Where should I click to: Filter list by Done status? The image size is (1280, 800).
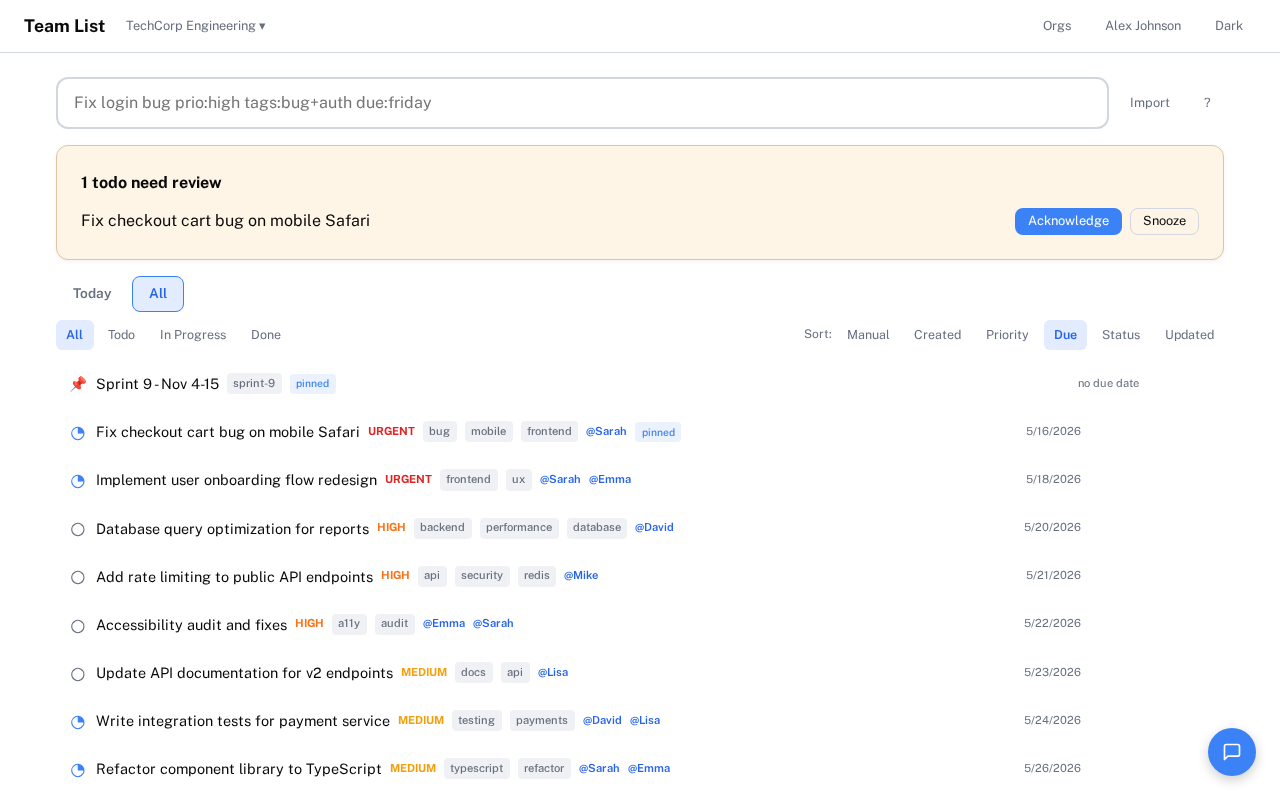click(266, 335)
